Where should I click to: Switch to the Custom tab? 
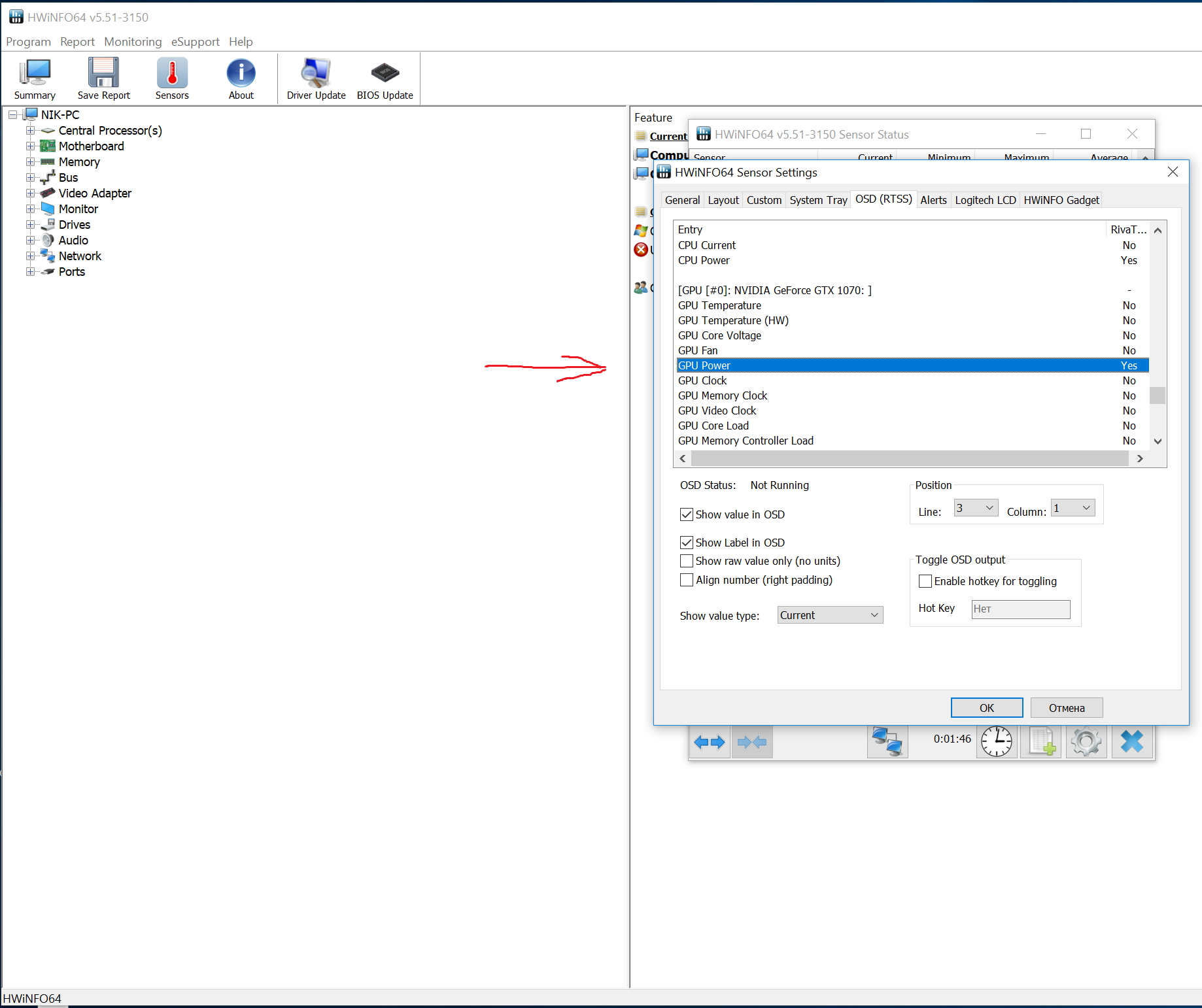(x=764, y=200)
